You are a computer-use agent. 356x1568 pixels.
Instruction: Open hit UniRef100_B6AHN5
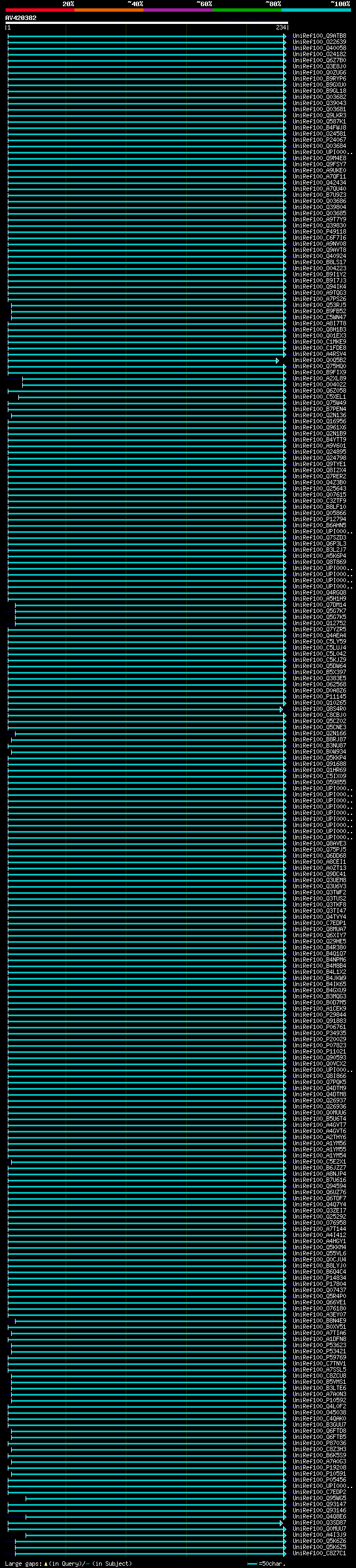point(319,525)
